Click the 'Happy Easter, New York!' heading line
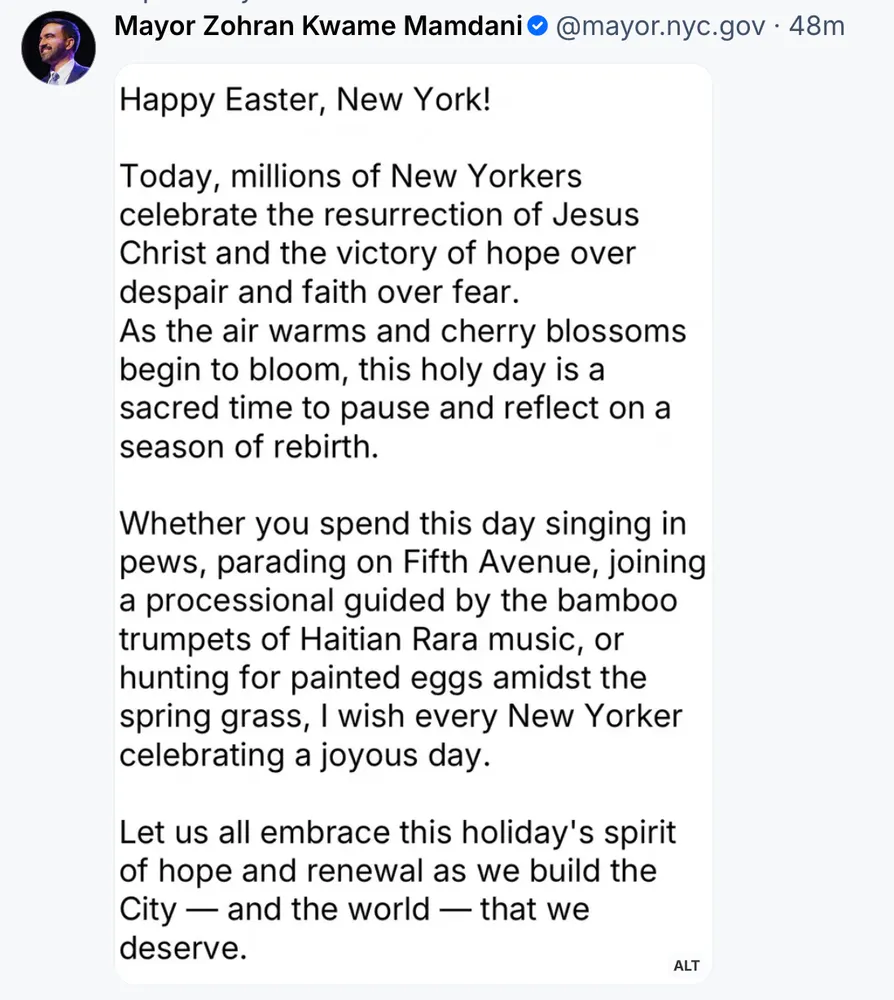This screenshot has width=894, height=1000. (305, 99)
